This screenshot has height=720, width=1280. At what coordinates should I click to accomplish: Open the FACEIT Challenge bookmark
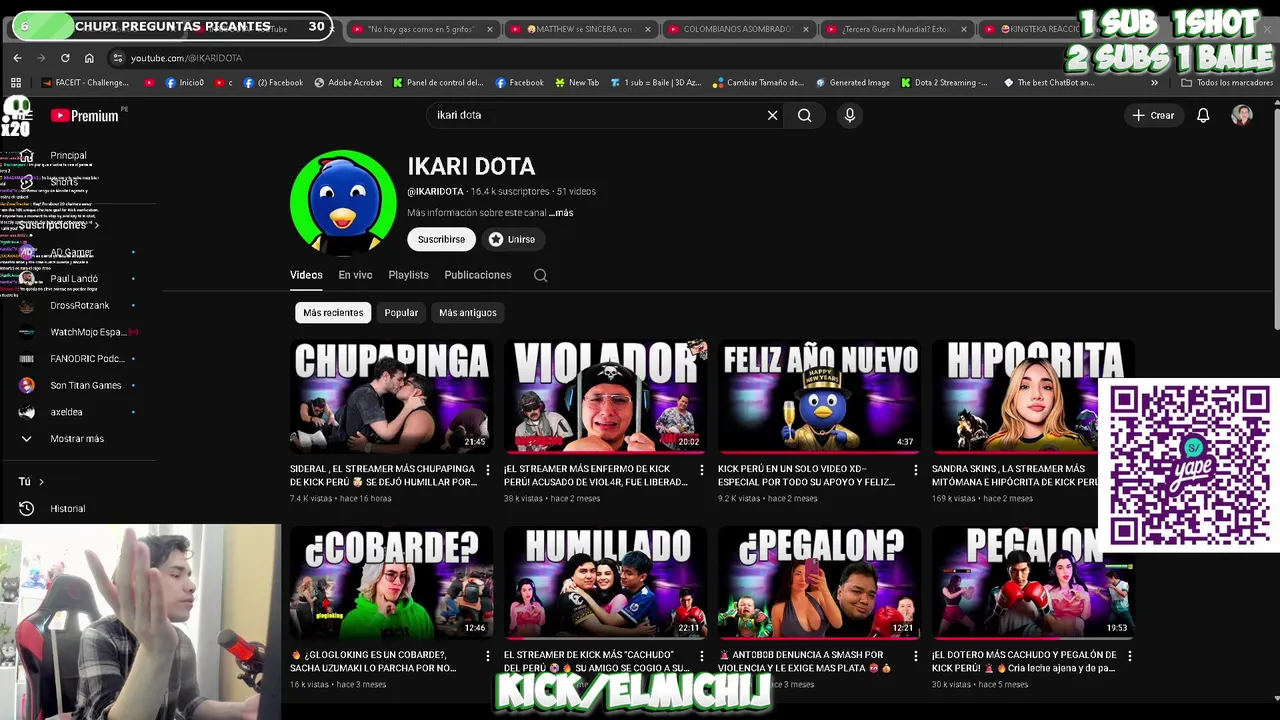pyautogui.click(x=83, y=83)
